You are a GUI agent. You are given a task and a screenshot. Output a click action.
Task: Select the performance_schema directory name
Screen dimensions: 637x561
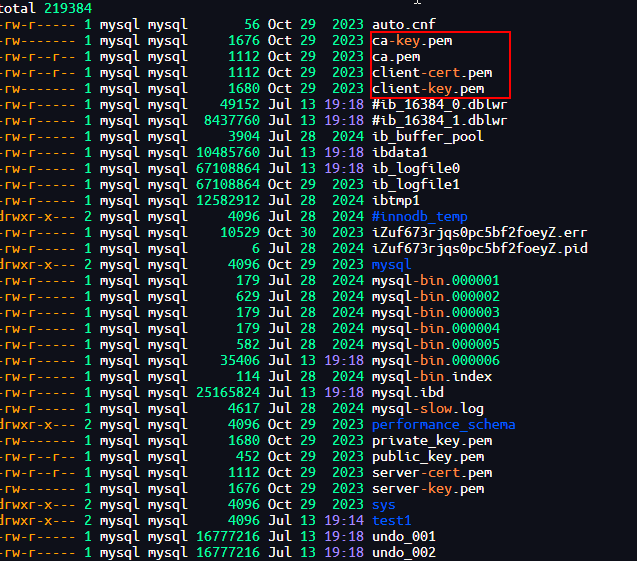[444, 425]
